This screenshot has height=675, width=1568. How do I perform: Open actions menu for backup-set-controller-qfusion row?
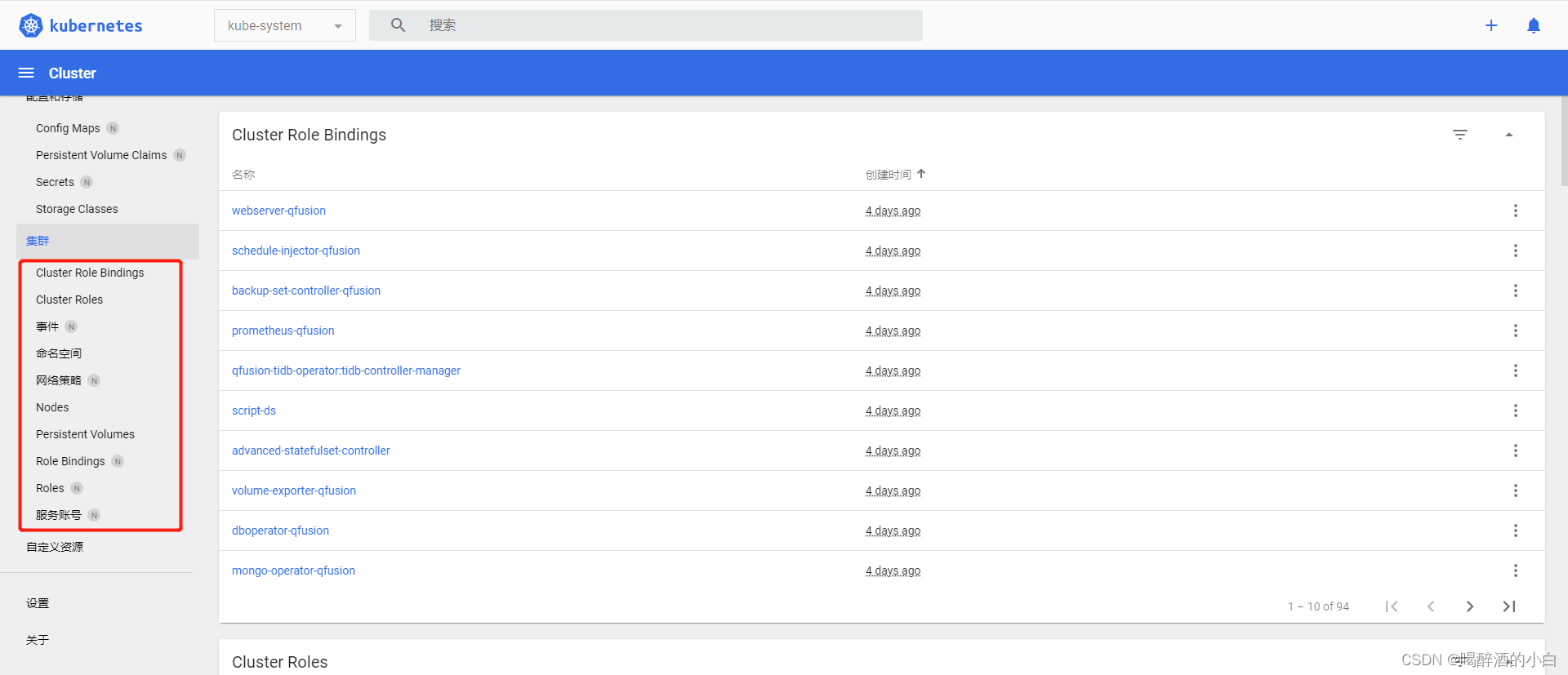click(1516, 291)
